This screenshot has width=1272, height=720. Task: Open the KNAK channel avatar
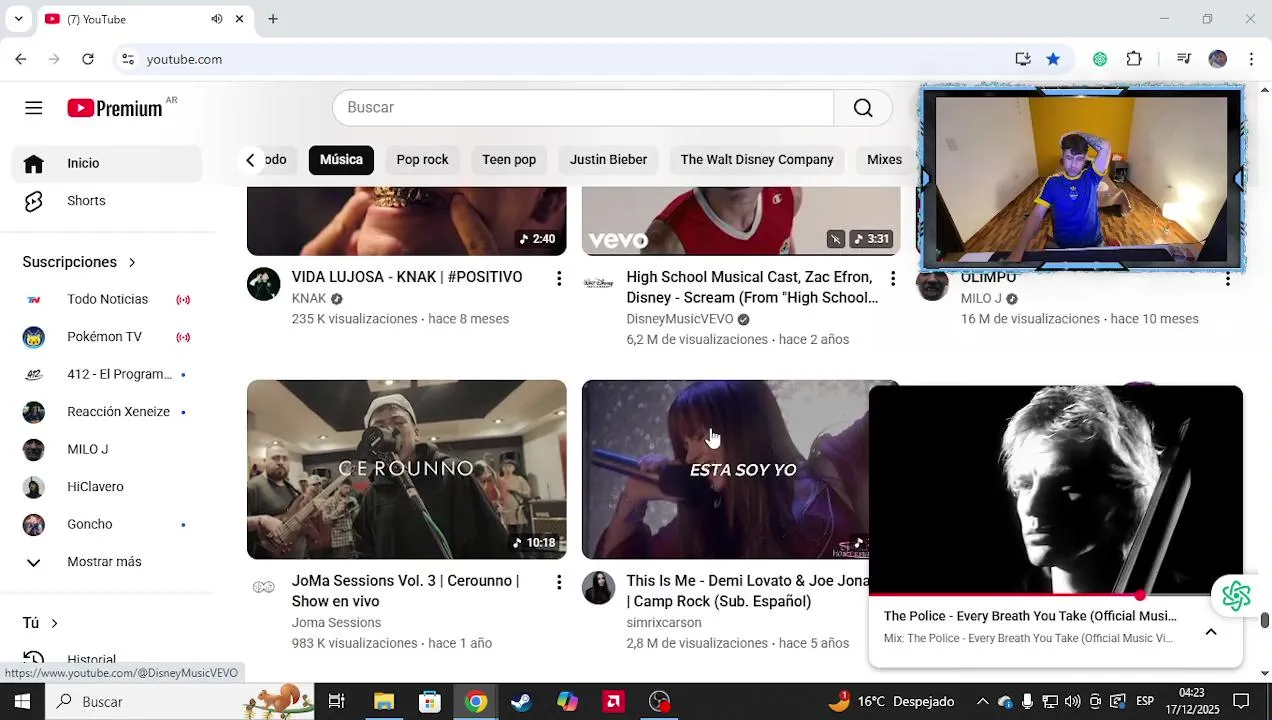tap(264, 284)
